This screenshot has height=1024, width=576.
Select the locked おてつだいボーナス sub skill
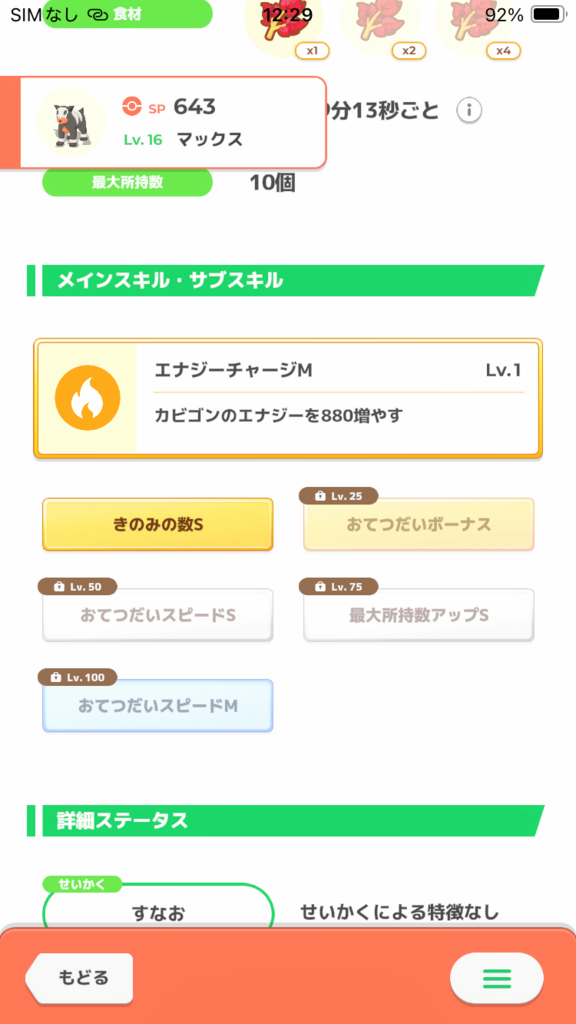pyautogui.click(x=419, y=524)
